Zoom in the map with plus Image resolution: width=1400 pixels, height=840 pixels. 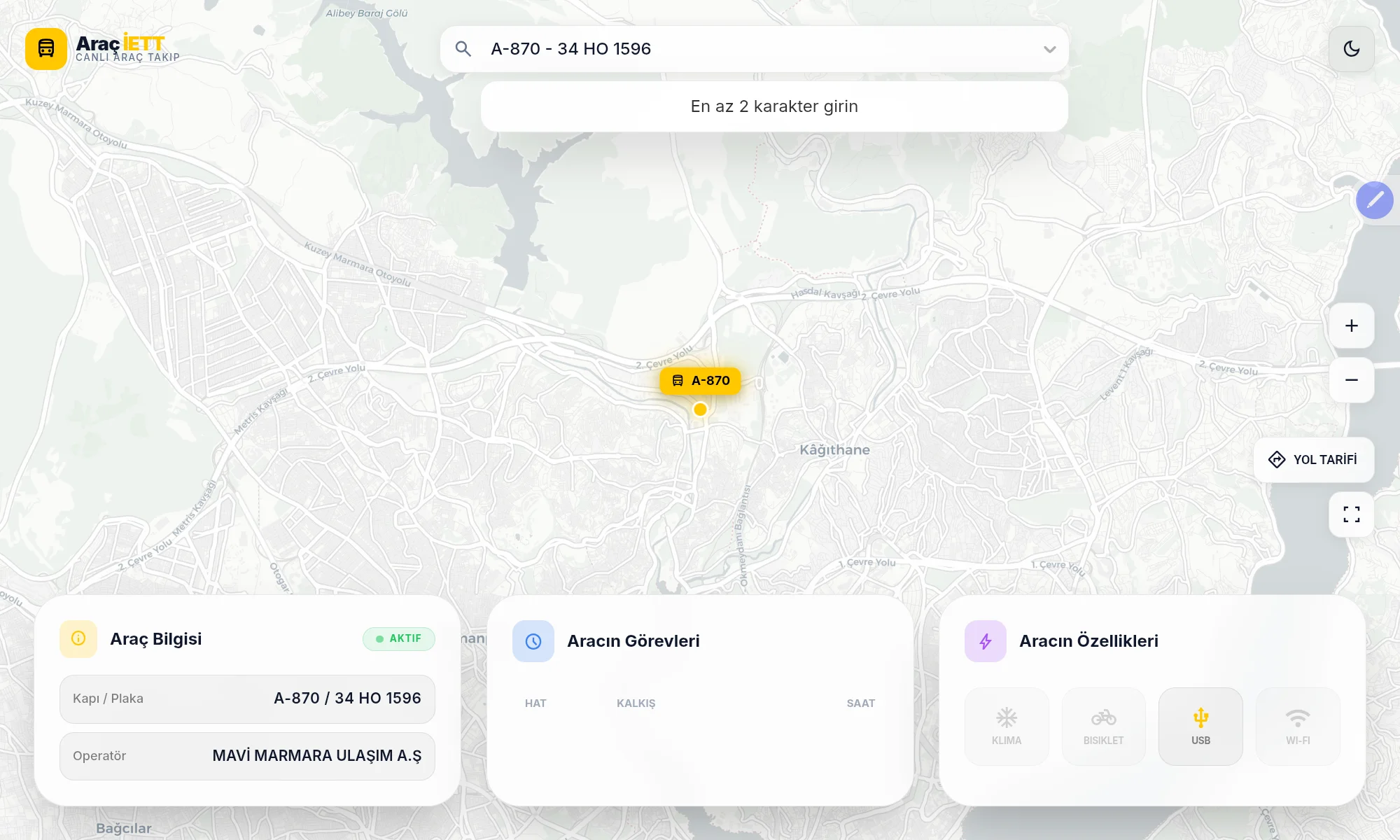(x=1351, y=325)
